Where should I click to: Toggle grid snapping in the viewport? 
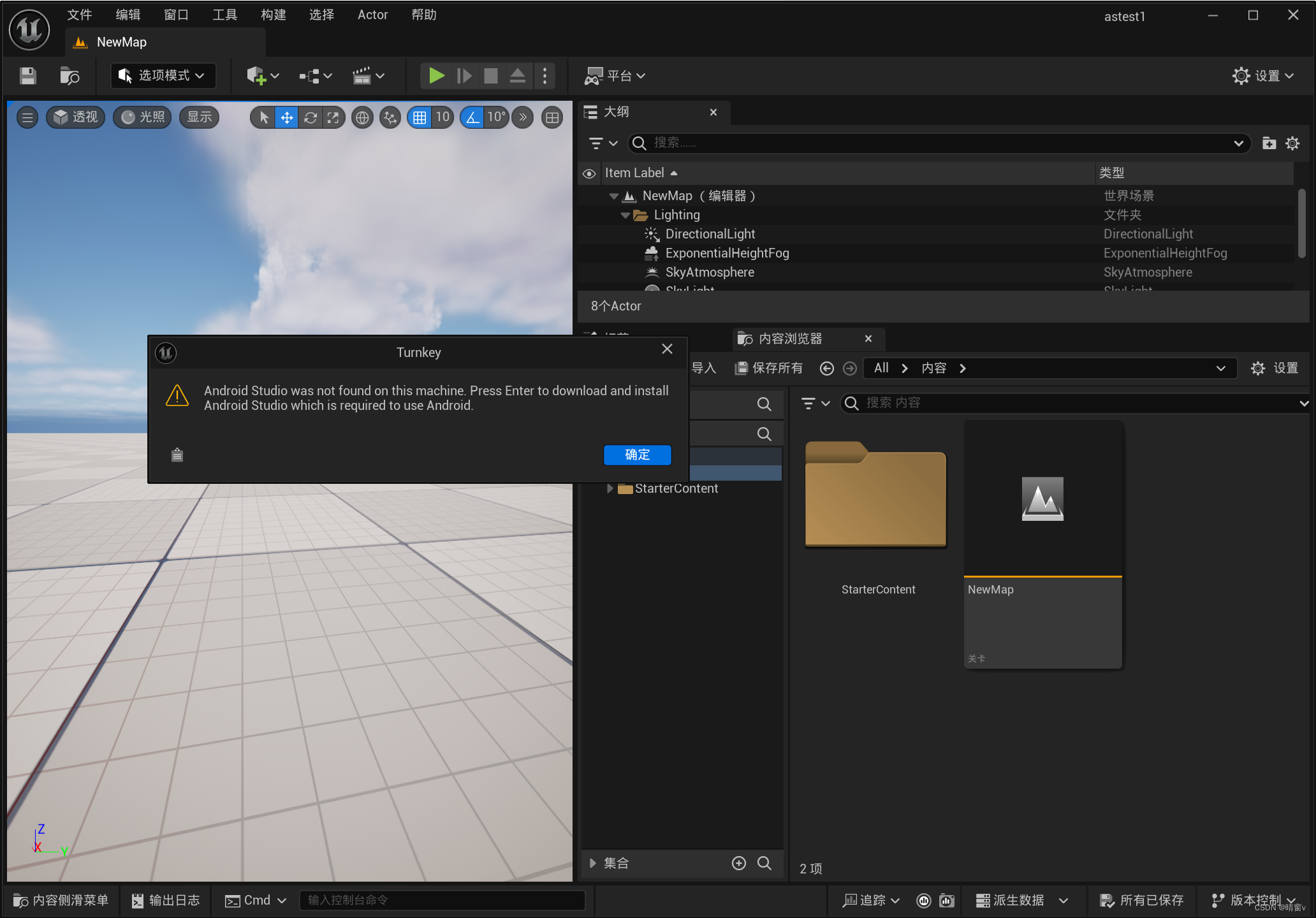pos(419,117)
